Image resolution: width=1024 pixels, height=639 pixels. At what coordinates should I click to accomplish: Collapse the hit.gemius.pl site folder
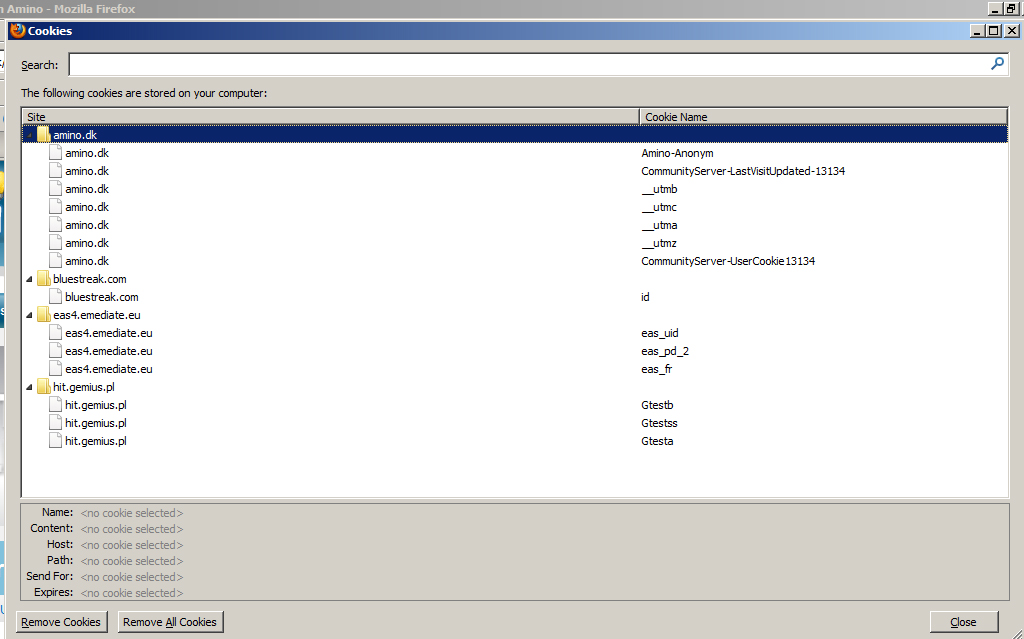29,387
